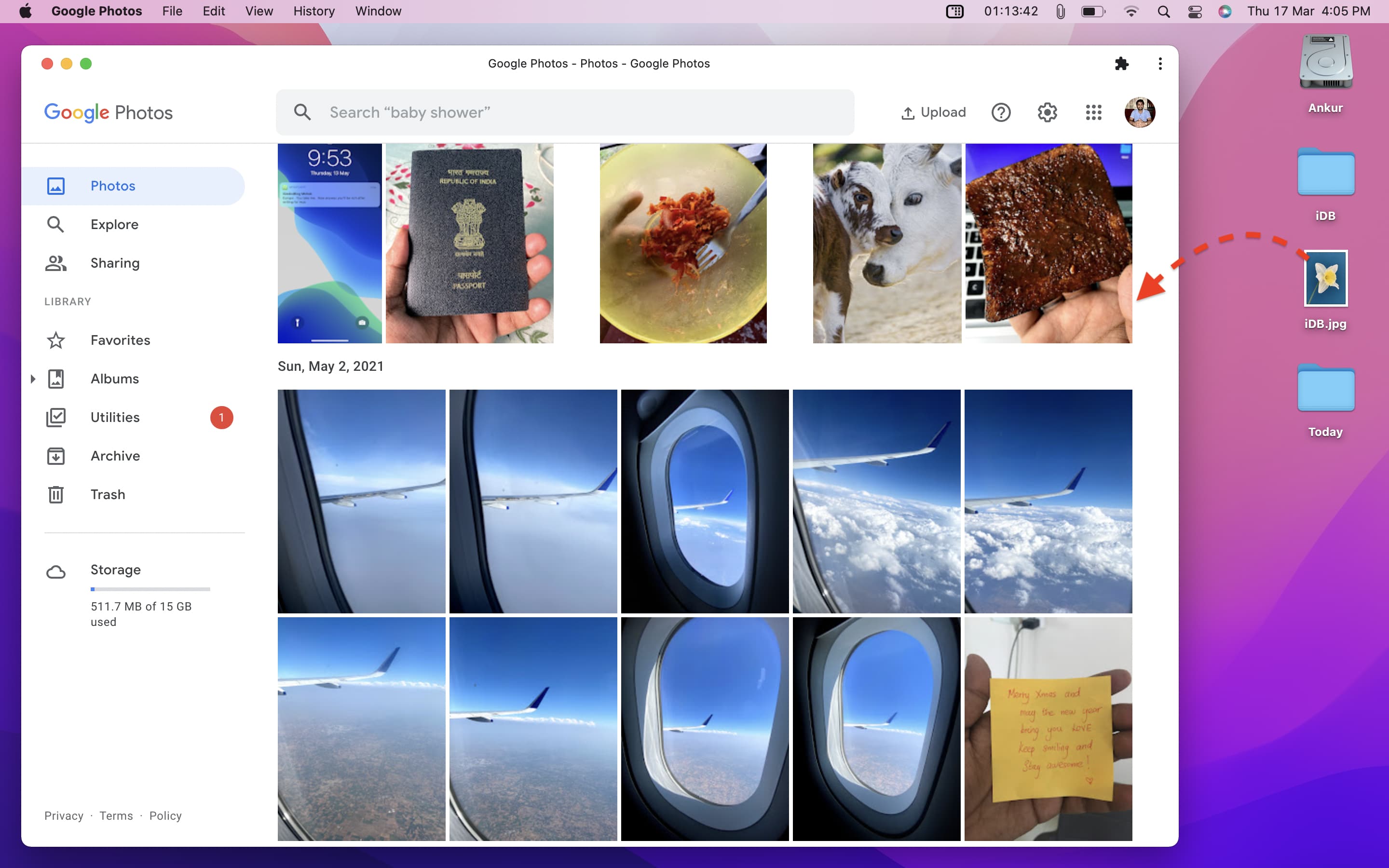Open the two calves photo
Viewport: 1389px width, 868px height.
point(887,244)
